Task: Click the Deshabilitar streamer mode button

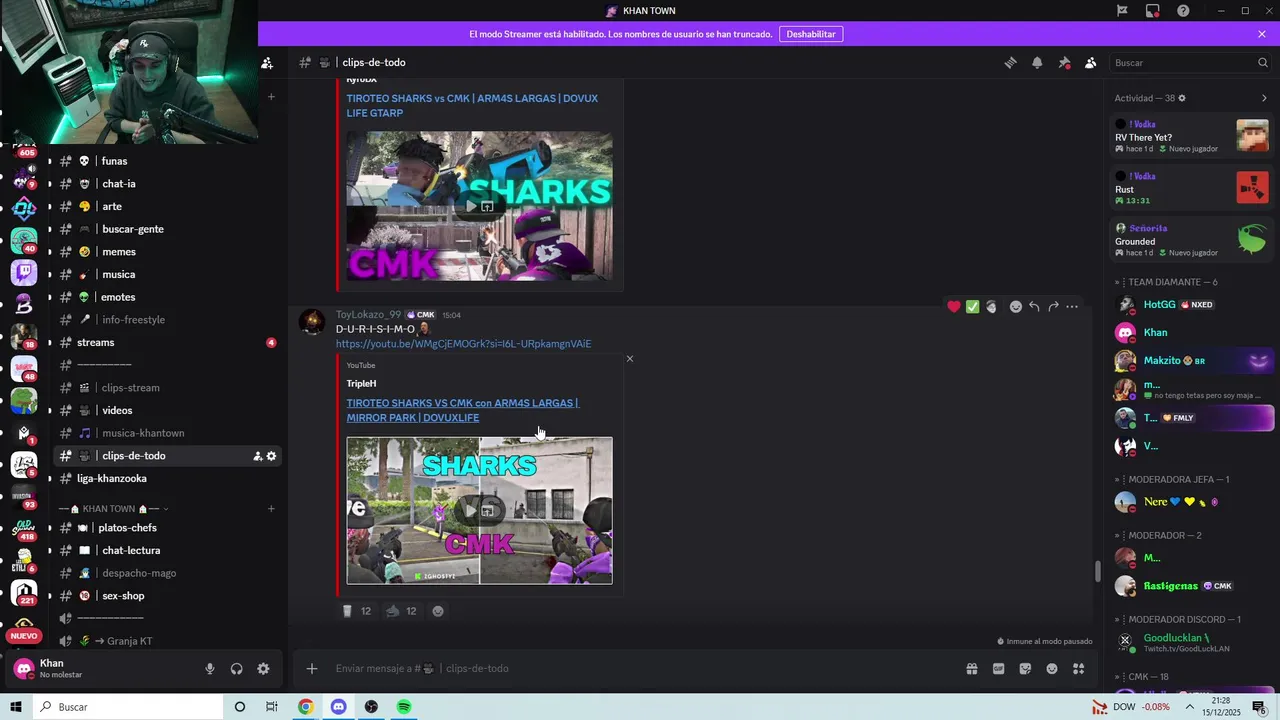Action: click(811, 34)
